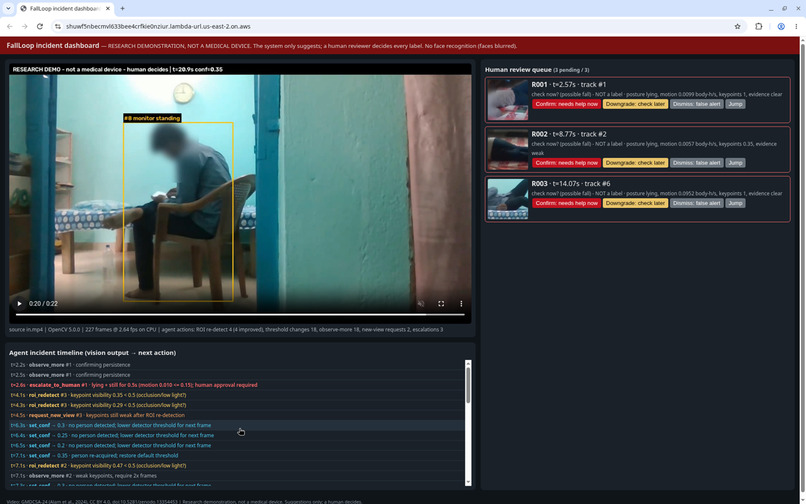806x504 pixels.
Task: Select the t=6.5s set_conf 0.2 row
Action: [236, 445]
